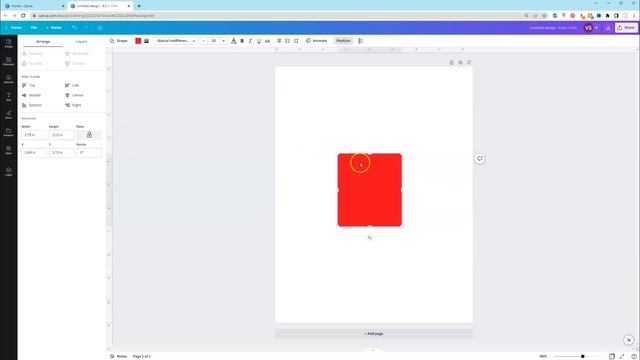Open the Draw panel in the sidebar
This screenshot has width=640, height=360.
[9, 114]
